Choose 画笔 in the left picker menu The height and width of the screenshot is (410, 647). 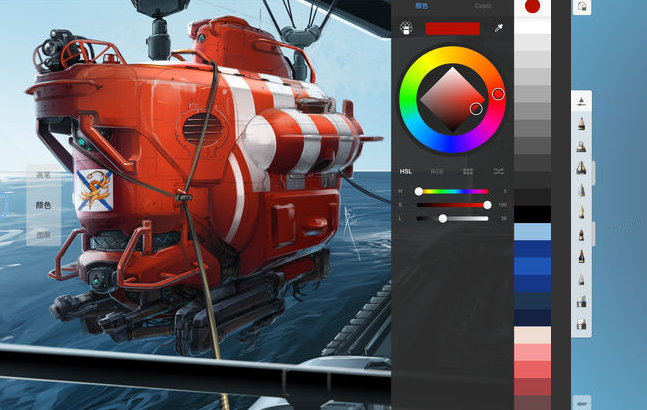pyautogui.click(x=43, y=175)
